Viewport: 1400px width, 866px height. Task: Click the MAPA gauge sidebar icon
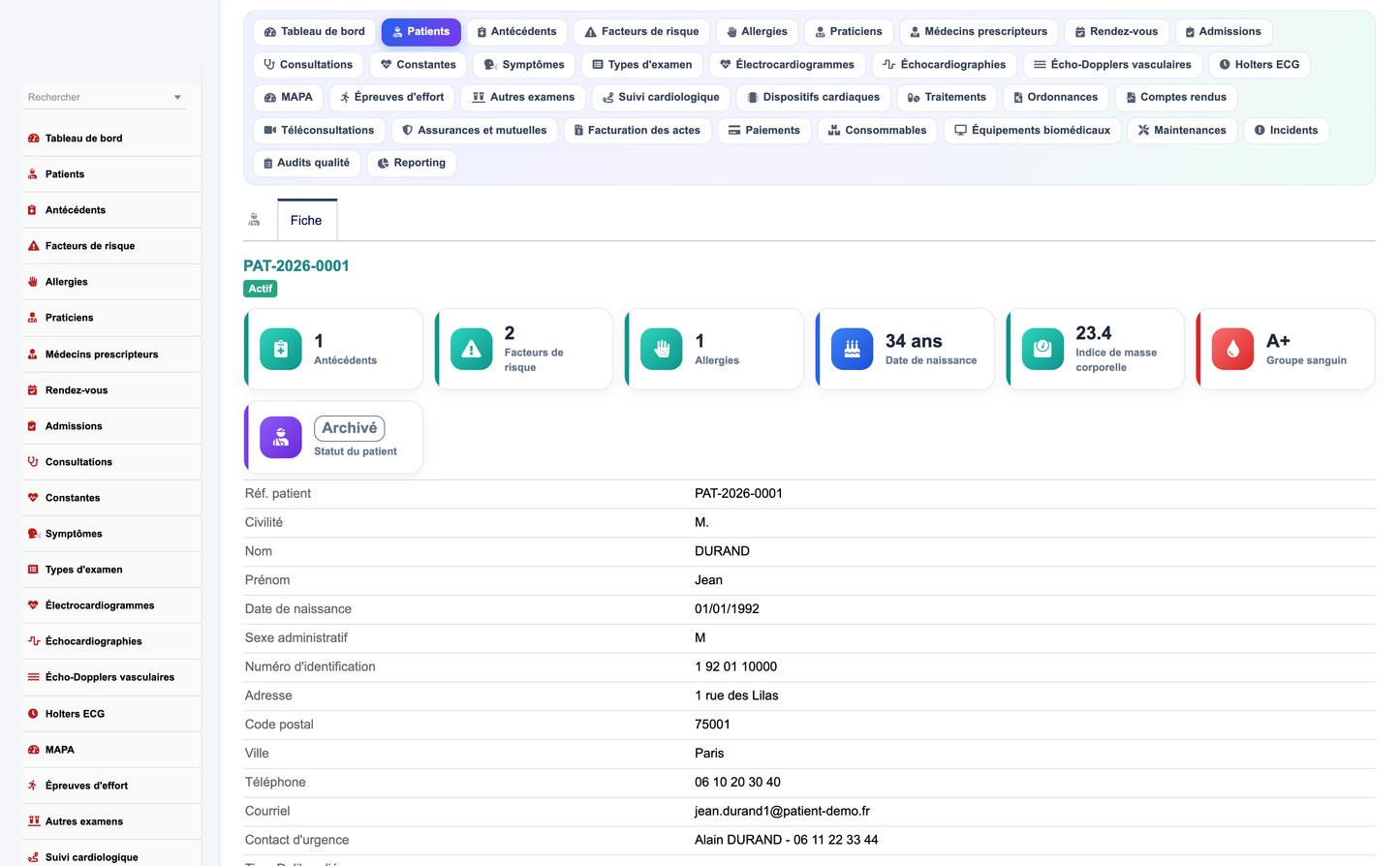click(x=33, y=750)
